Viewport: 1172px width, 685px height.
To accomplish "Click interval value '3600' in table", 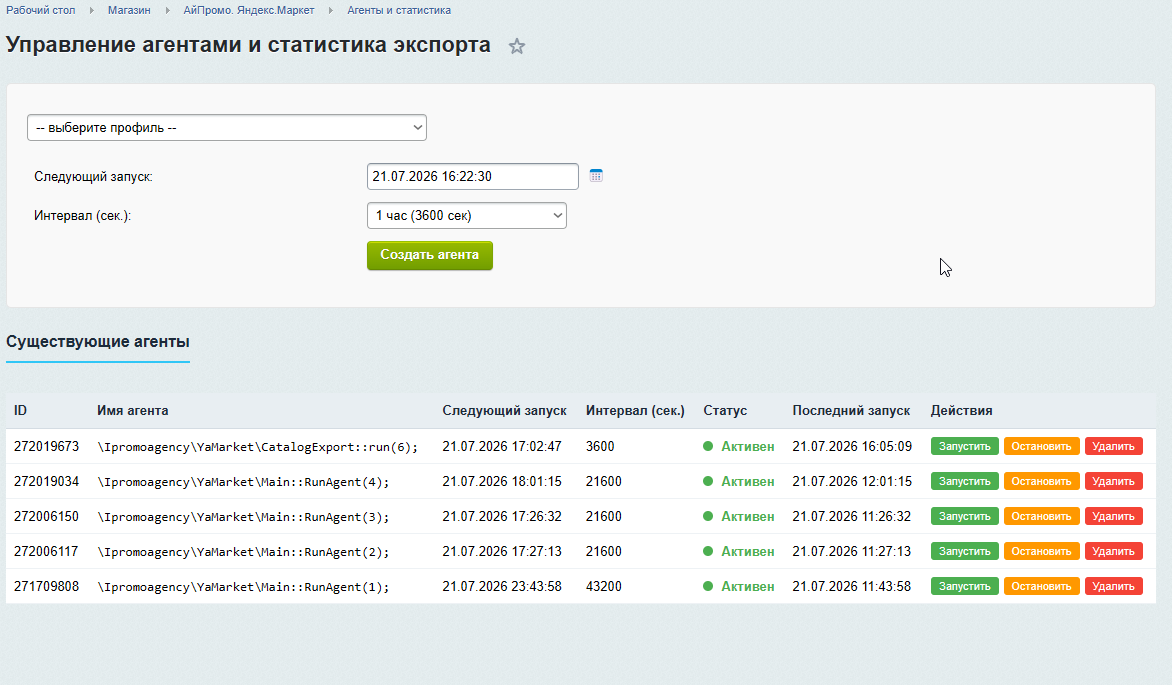I will point(600,446).
